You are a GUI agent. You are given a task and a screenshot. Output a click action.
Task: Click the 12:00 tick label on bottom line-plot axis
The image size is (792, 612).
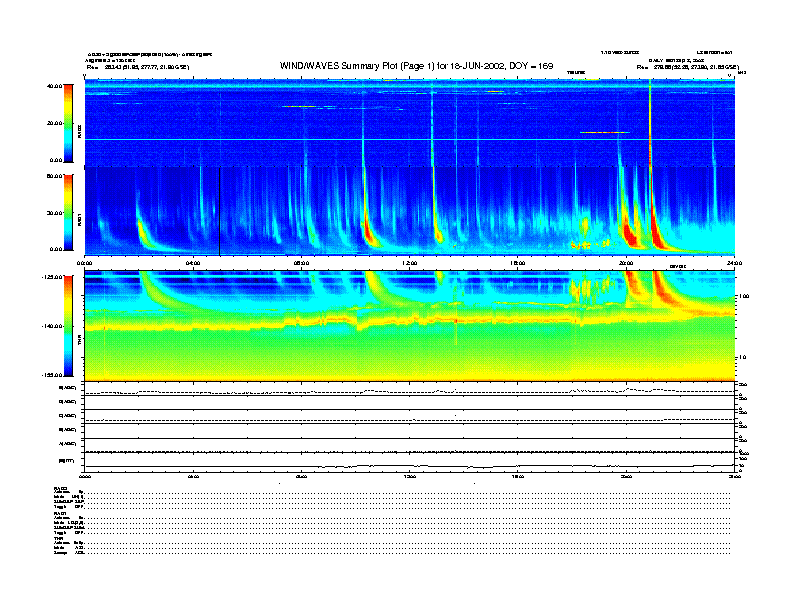[410, 476]
